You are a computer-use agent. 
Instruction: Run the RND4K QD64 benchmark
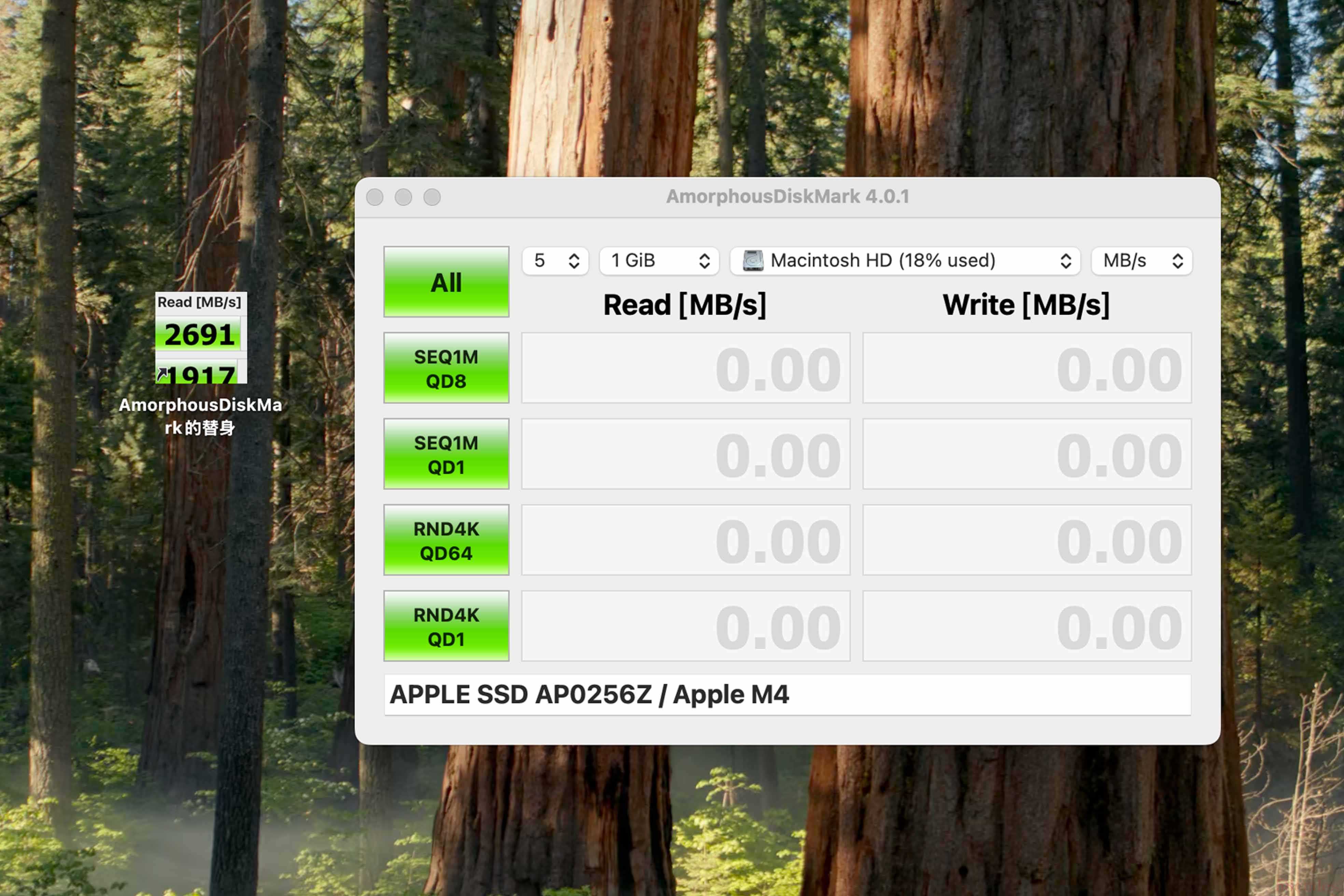pos(446,540)
